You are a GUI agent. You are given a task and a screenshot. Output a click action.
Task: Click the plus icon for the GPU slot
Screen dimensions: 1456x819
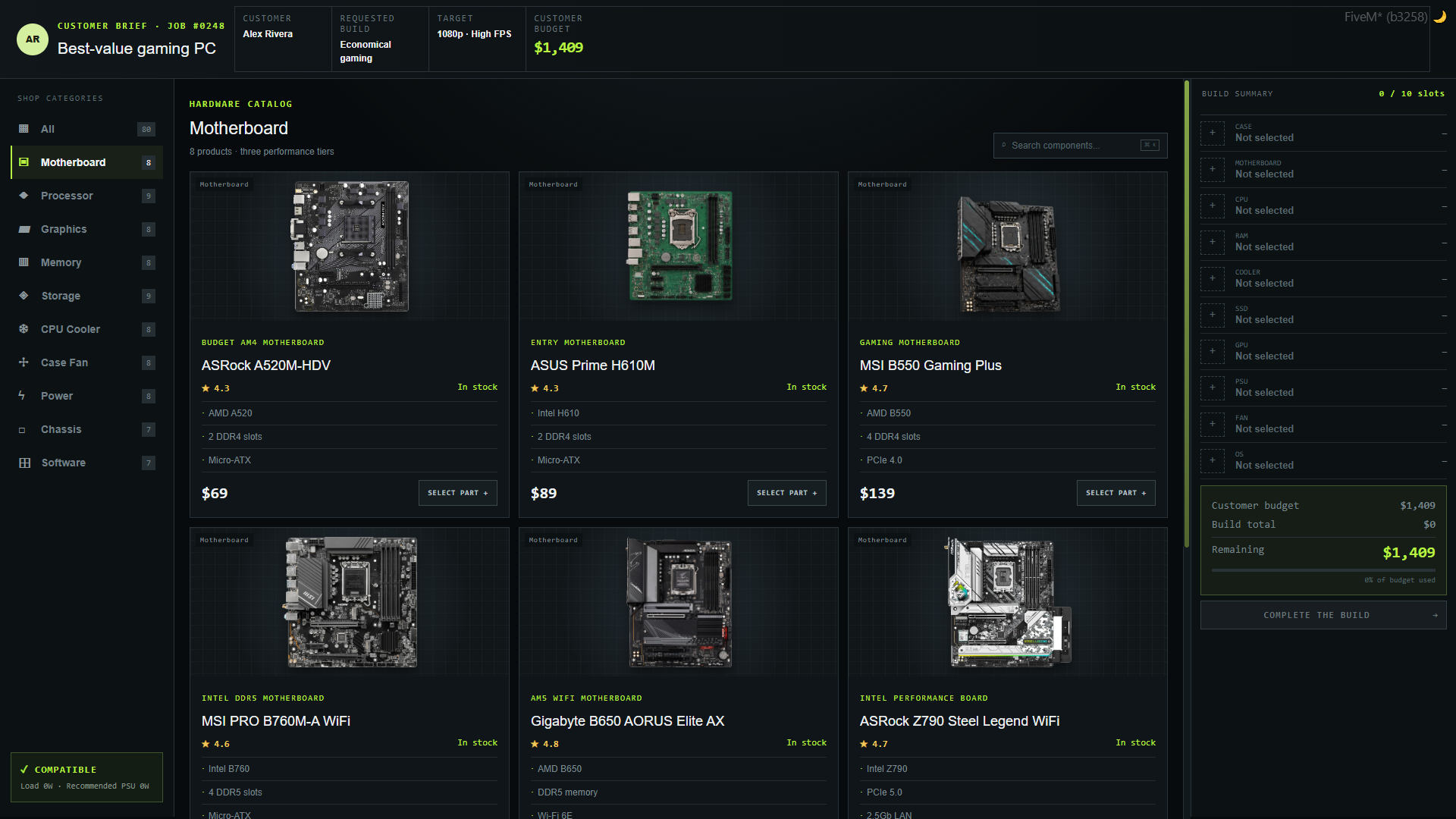(1212, 351)
